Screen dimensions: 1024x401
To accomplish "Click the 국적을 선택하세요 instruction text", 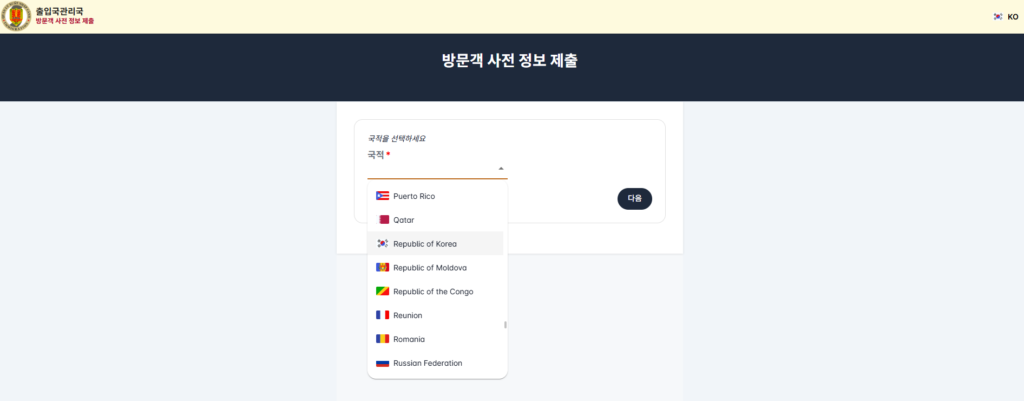I will click(398, 138).
